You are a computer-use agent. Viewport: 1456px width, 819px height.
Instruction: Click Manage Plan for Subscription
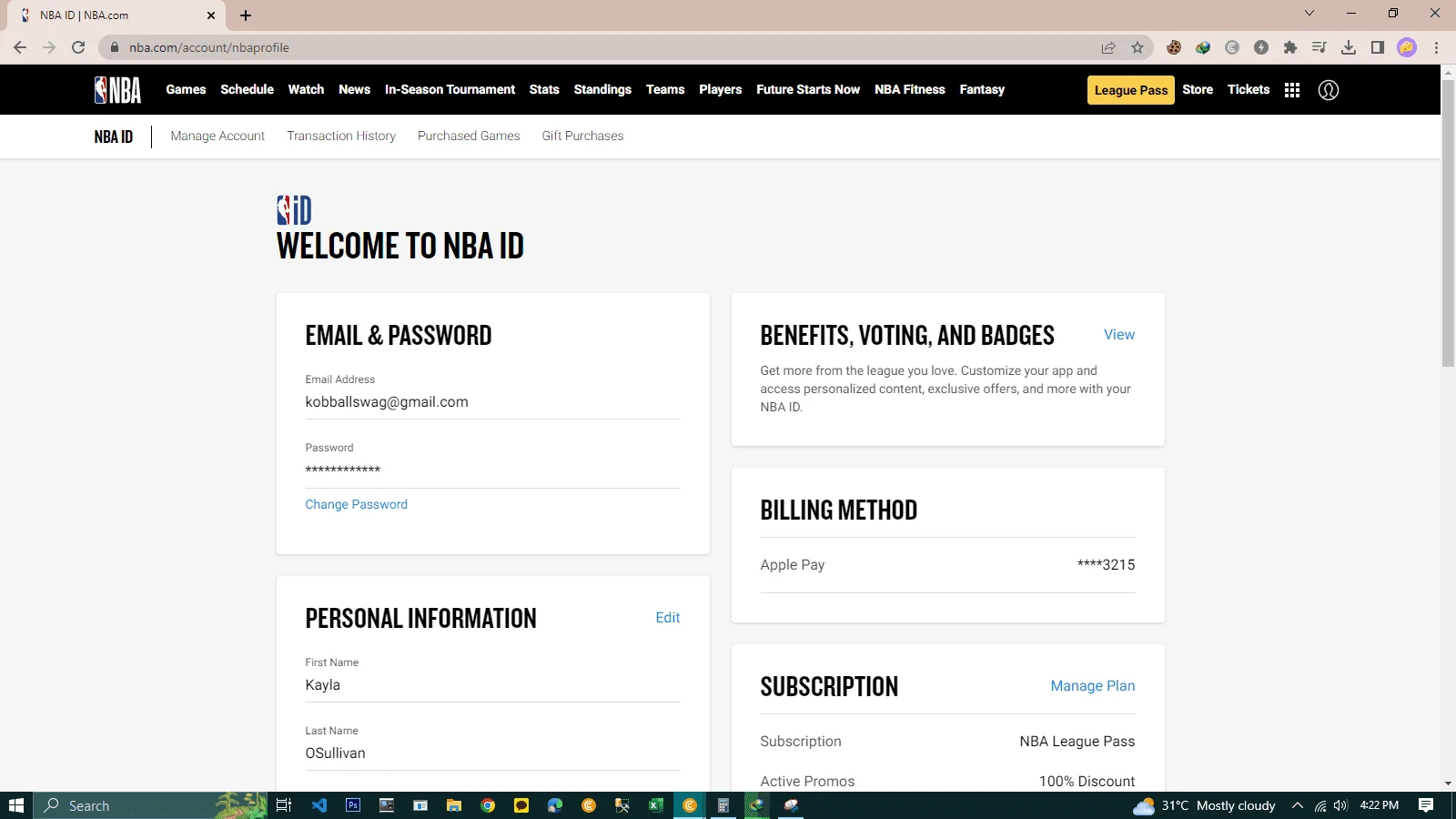point(1093,686)
